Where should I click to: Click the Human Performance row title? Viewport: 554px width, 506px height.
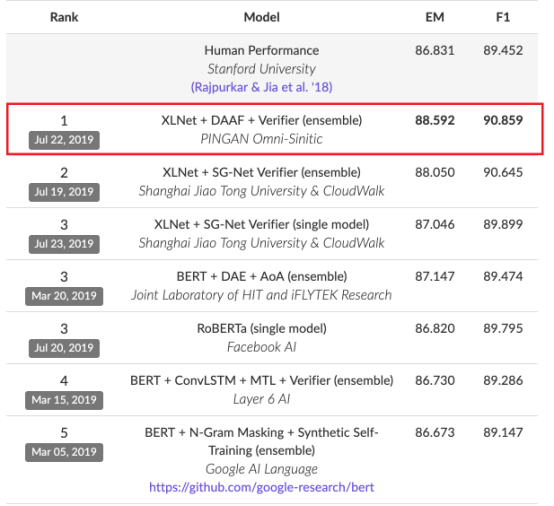tap(261, 51)
